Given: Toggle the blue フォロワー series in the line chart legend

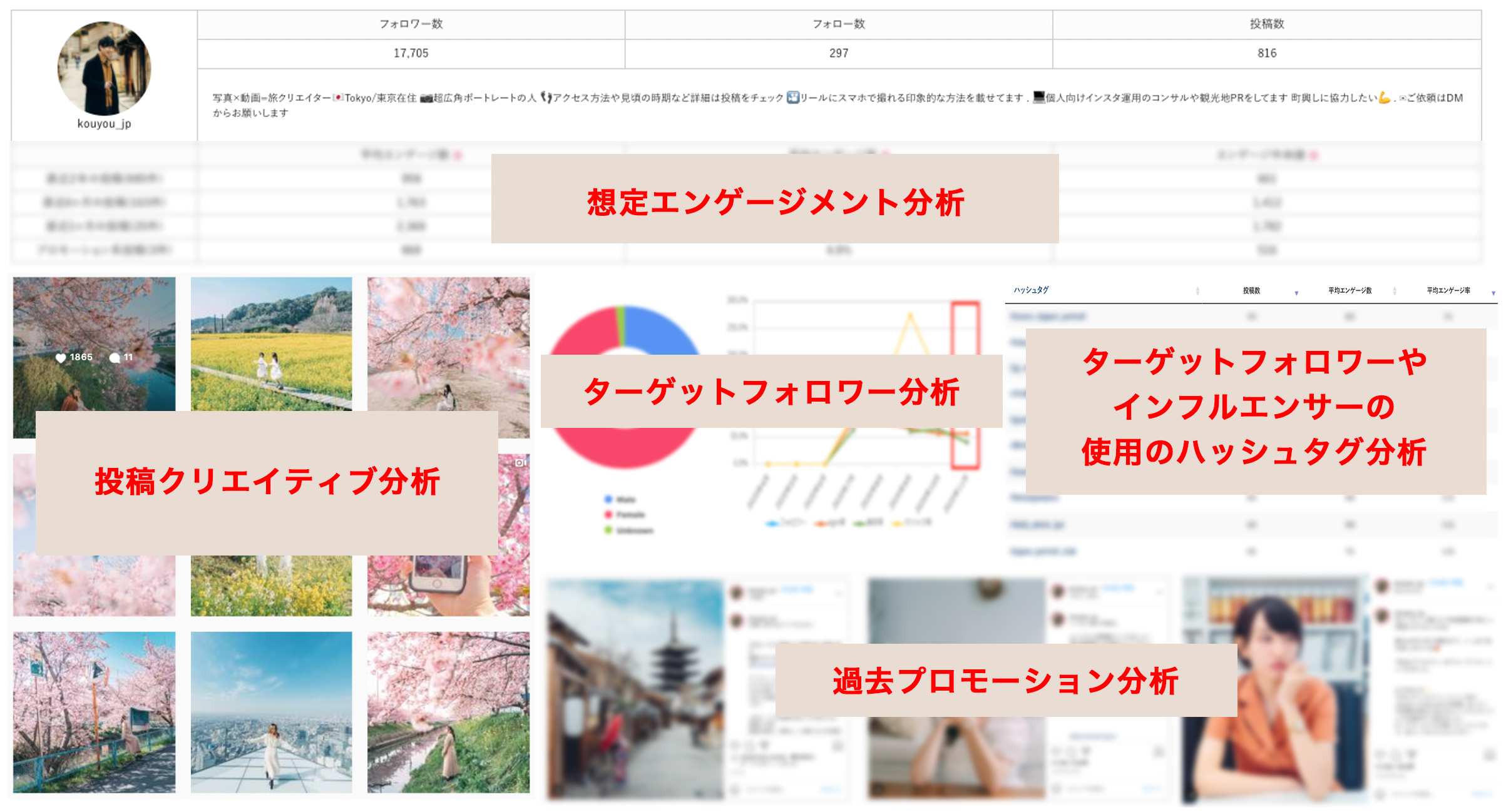Looking at the screenshot, I should click(772, 523).
